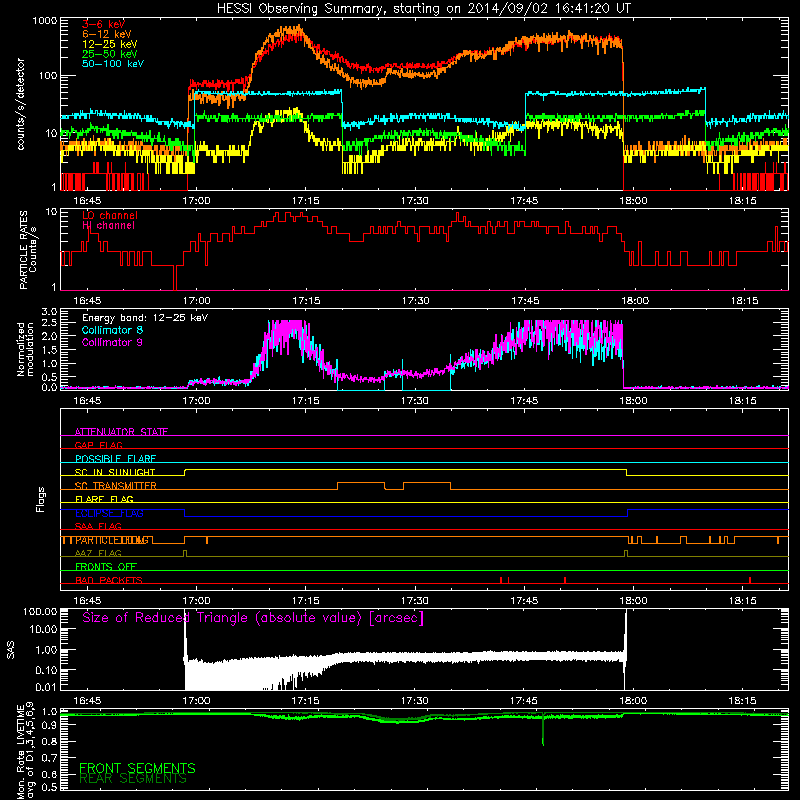
Task: Click the 'Energy band: 12-25 keV' annotation
Action: [145, 318]
